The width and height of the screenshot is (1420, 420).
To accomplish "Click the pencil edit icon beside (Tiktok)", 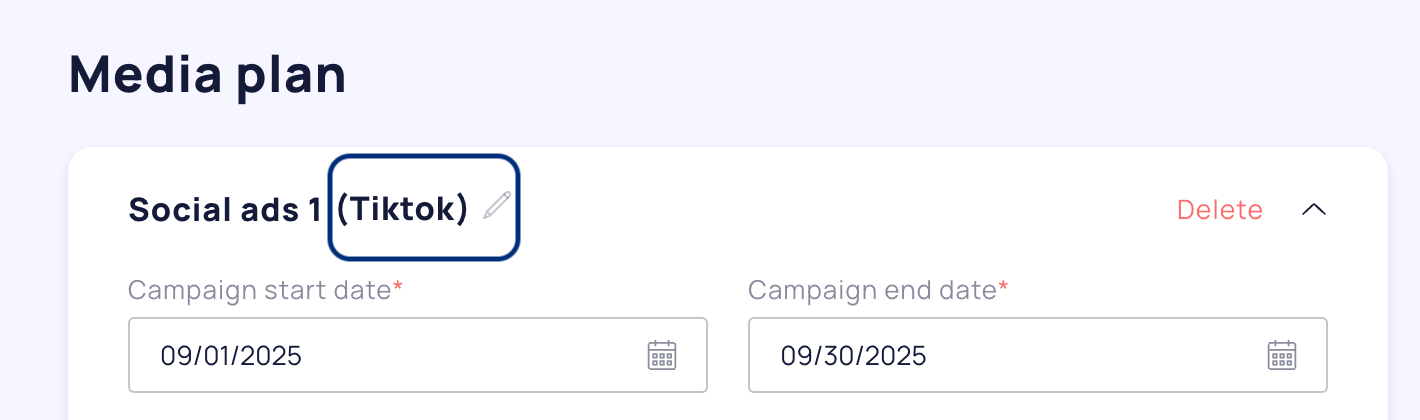I will click(x=497, y=206).
